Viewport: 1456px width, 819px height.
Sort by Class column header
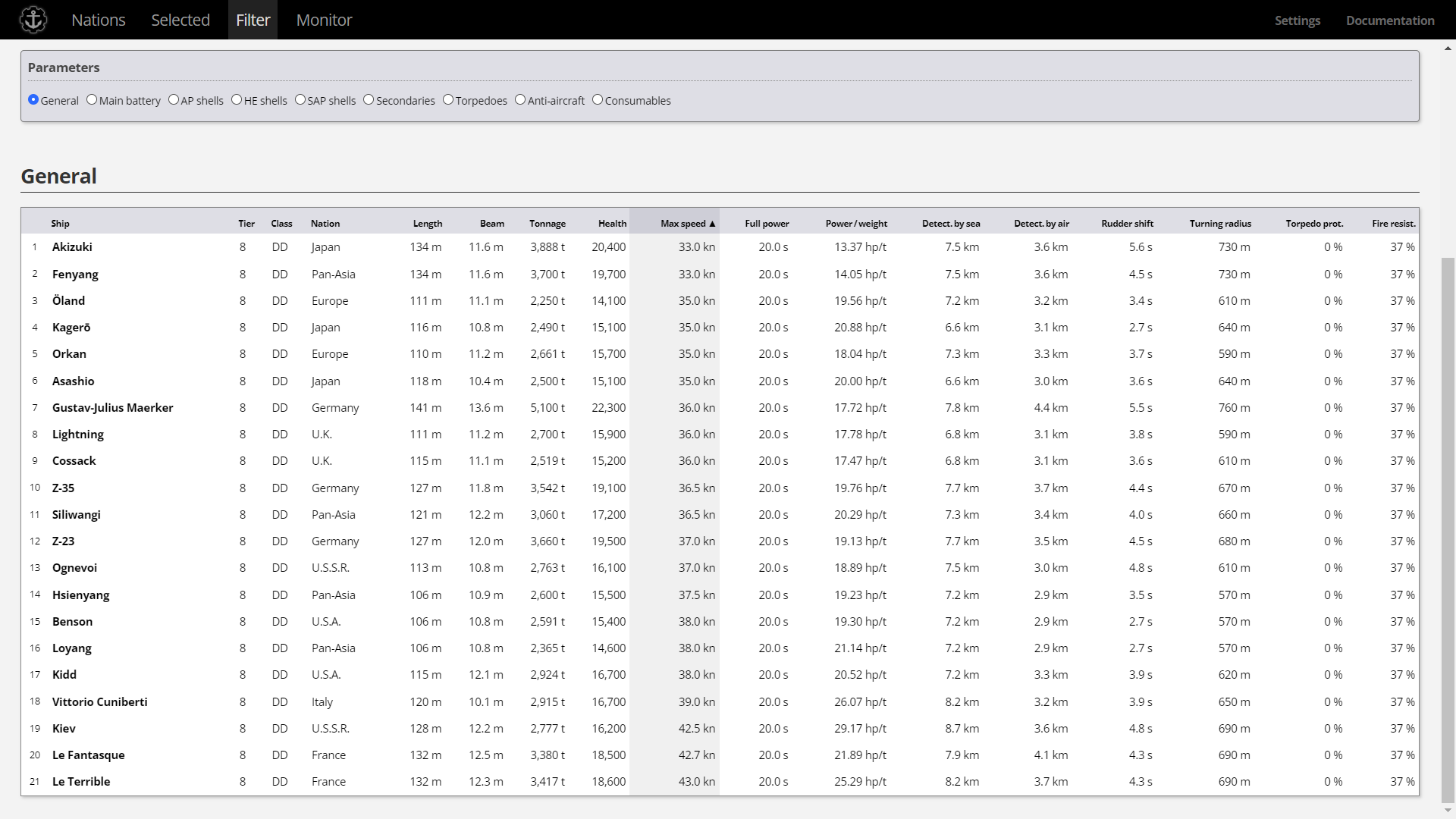[x=281, y=223]
